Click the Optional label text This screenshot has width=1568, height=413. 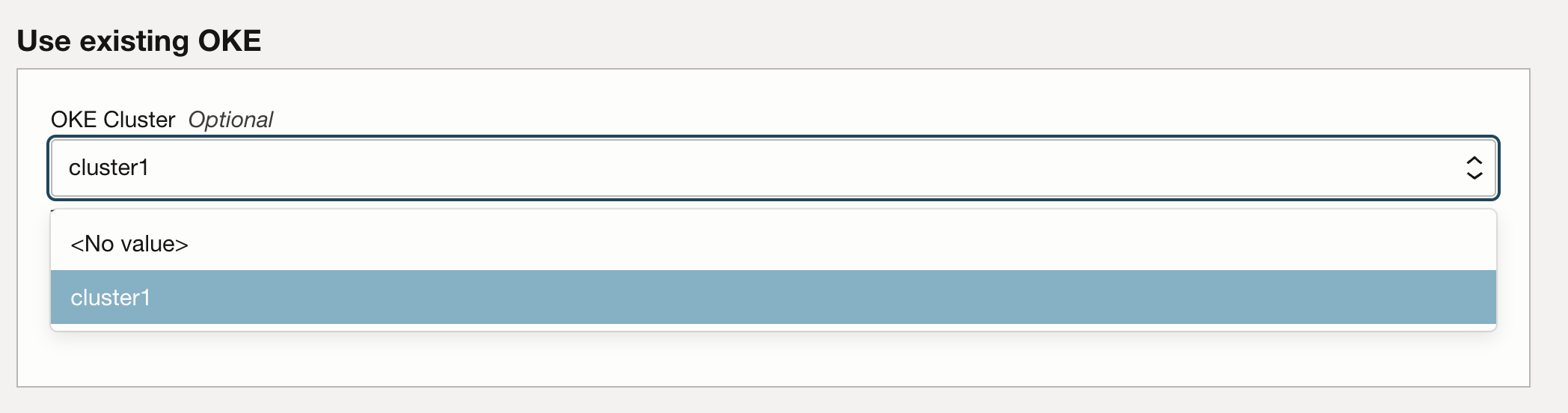click(230, 120)
